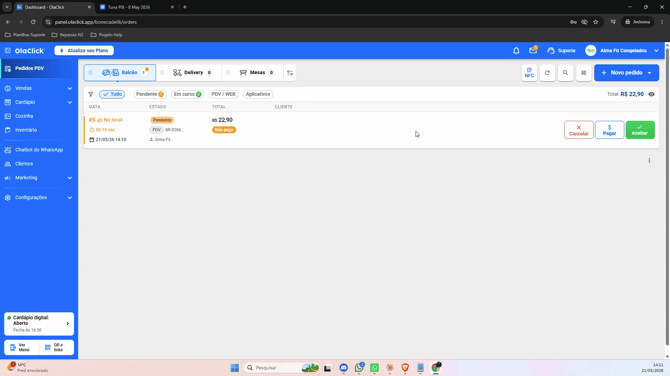Click the filter funnel icon
The height and width of the screenshot is (376, 670).
coord(91,94)
